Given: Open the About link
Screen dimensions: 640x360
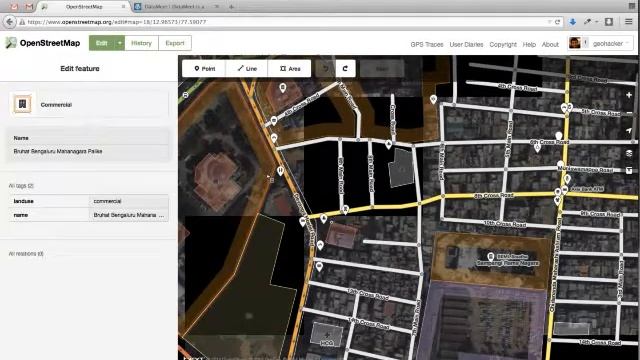Looking at the screenshot, I should pos(550,44).
